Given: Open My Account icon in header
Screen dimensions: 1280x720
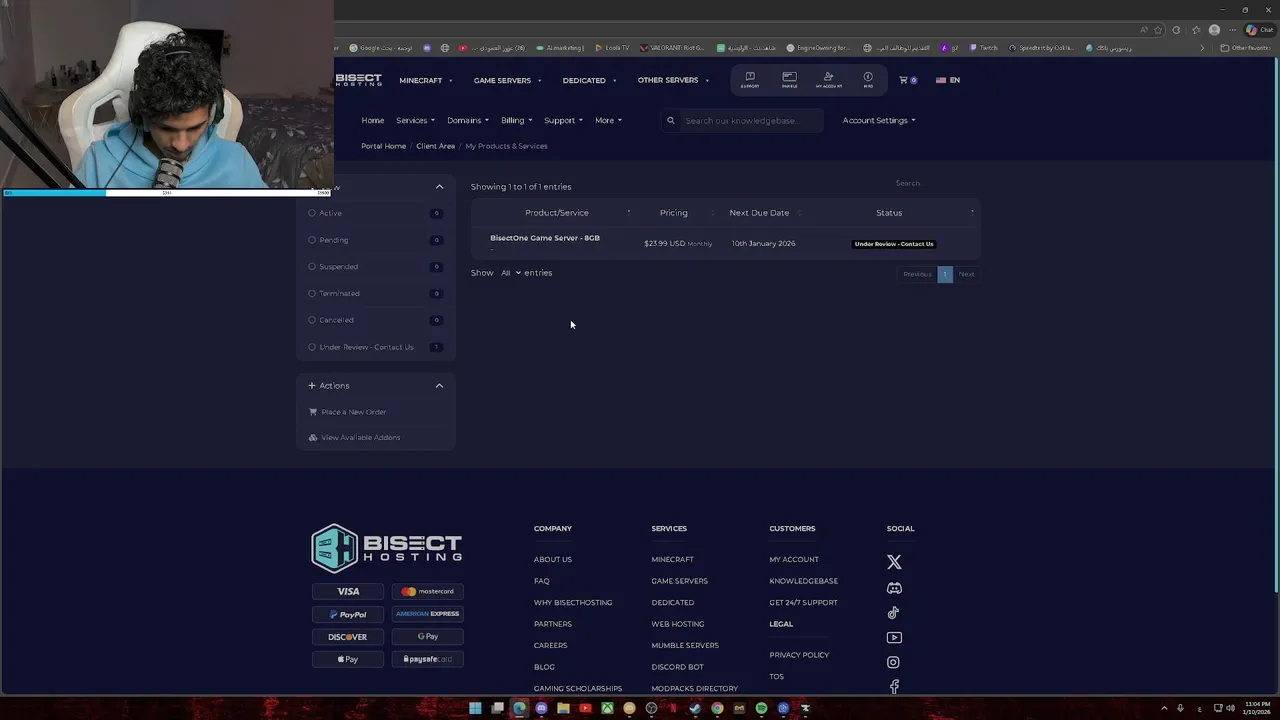Looking at the screenshot, I should pyautogui.click(x=828, y=79).
